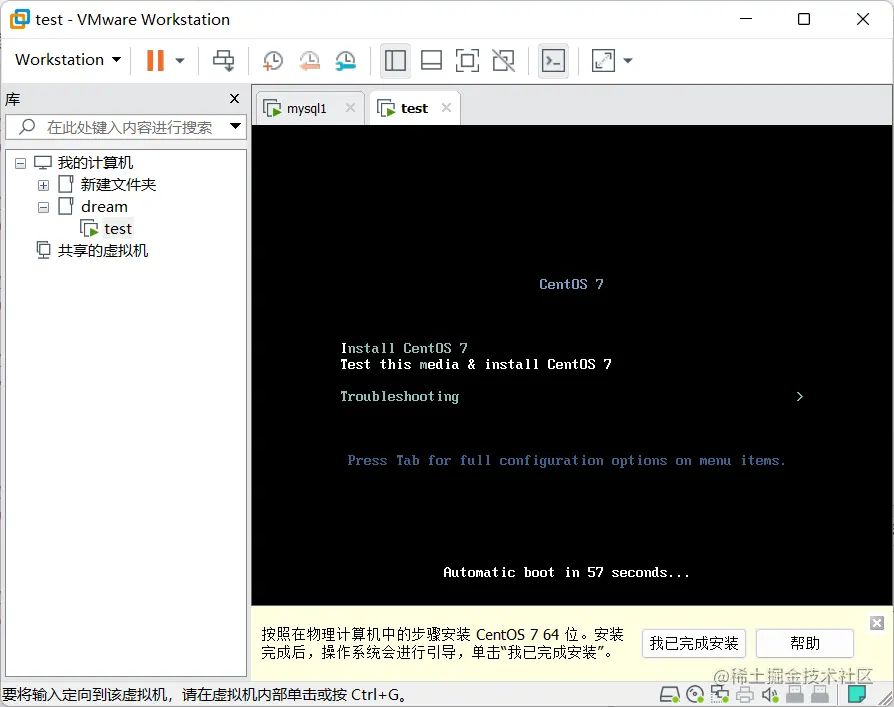Image resolution: width=894 pixels, height=707 pixels.
Task: Switch to the test tab
Action: (x=414, y=108)
